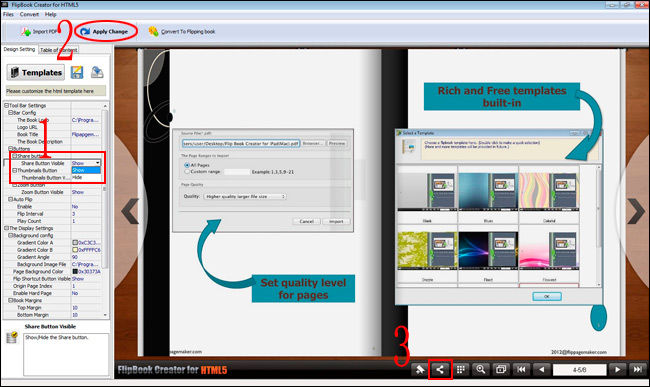This screenshot has height=387, width=650.
Task: Collapse The Display Settings group
Action: click(x=6, y=228)
